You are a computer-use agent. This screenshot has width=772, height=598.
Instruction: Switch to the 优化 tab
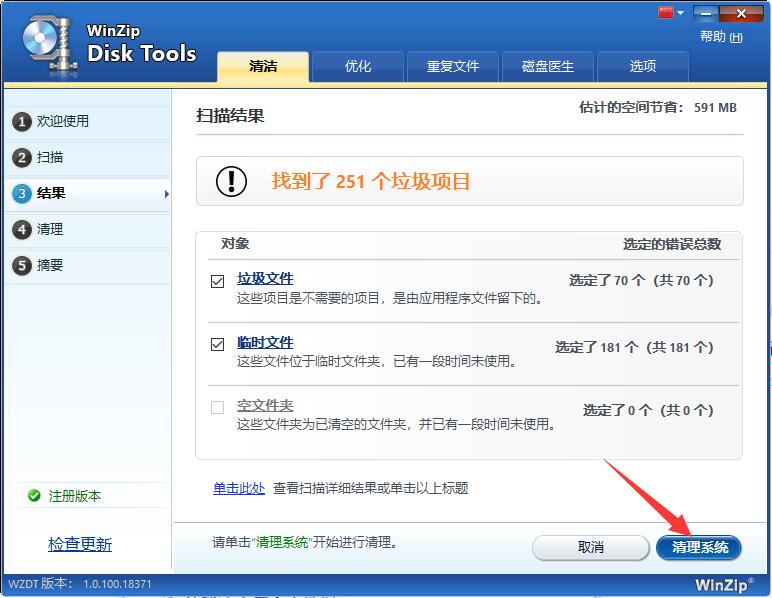point(357,66)
